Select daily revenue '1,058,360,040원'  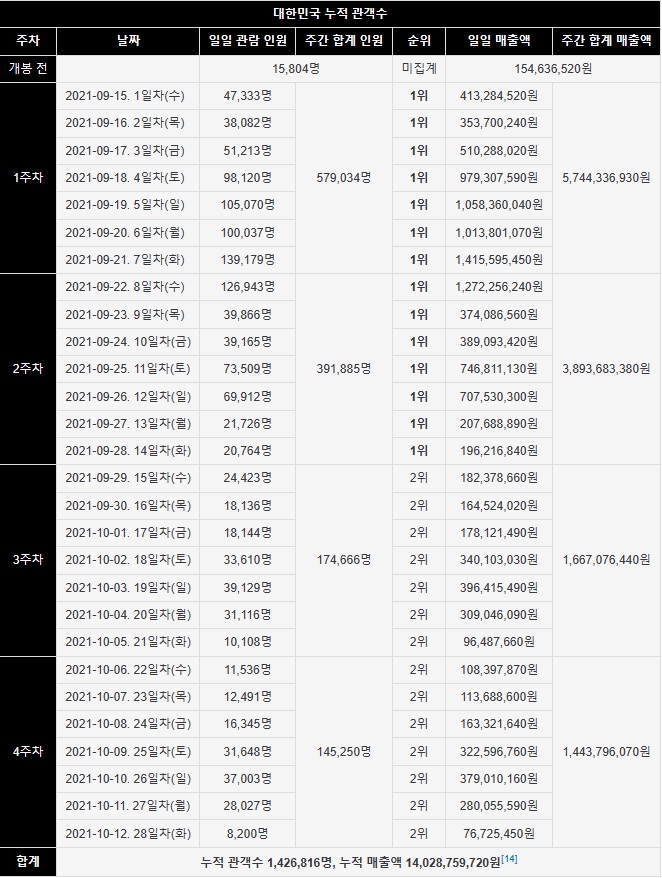pos(499,204)
